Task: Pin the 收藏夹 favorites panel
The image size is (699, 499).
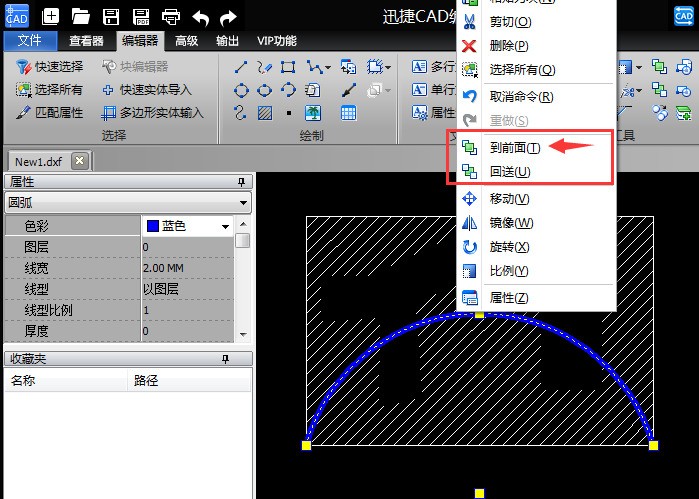Action: click(240, 358)
